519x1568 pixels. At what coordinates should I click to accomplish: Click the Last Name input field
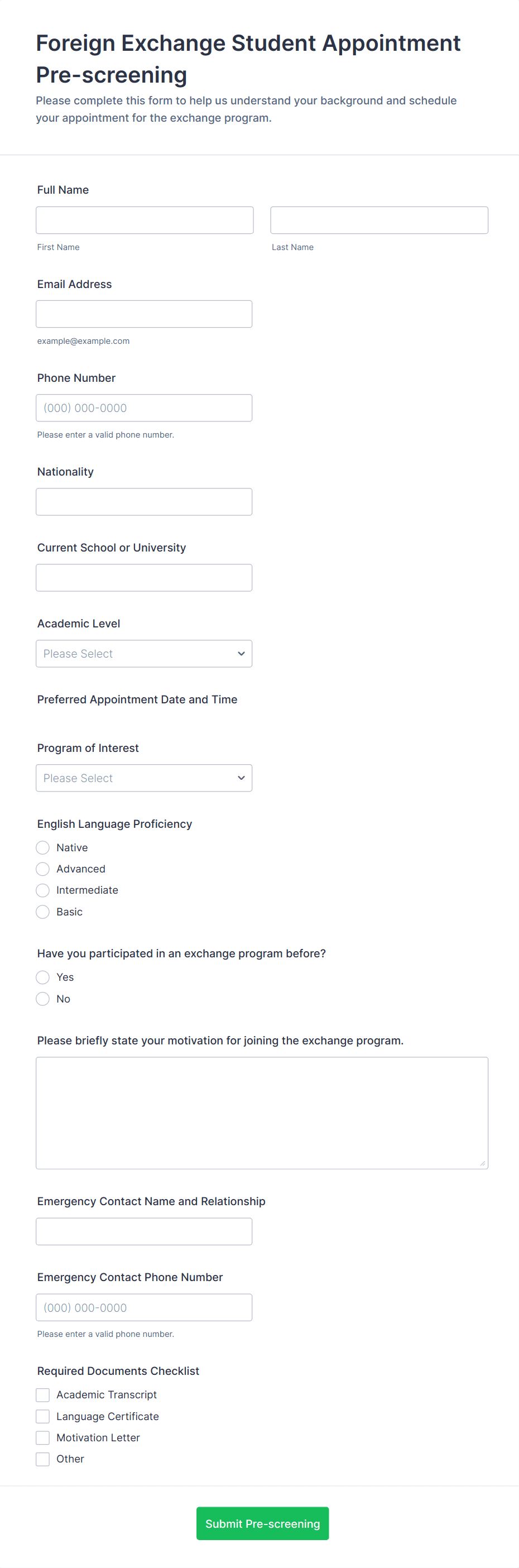pyautogui.click(x=378, y=220)
